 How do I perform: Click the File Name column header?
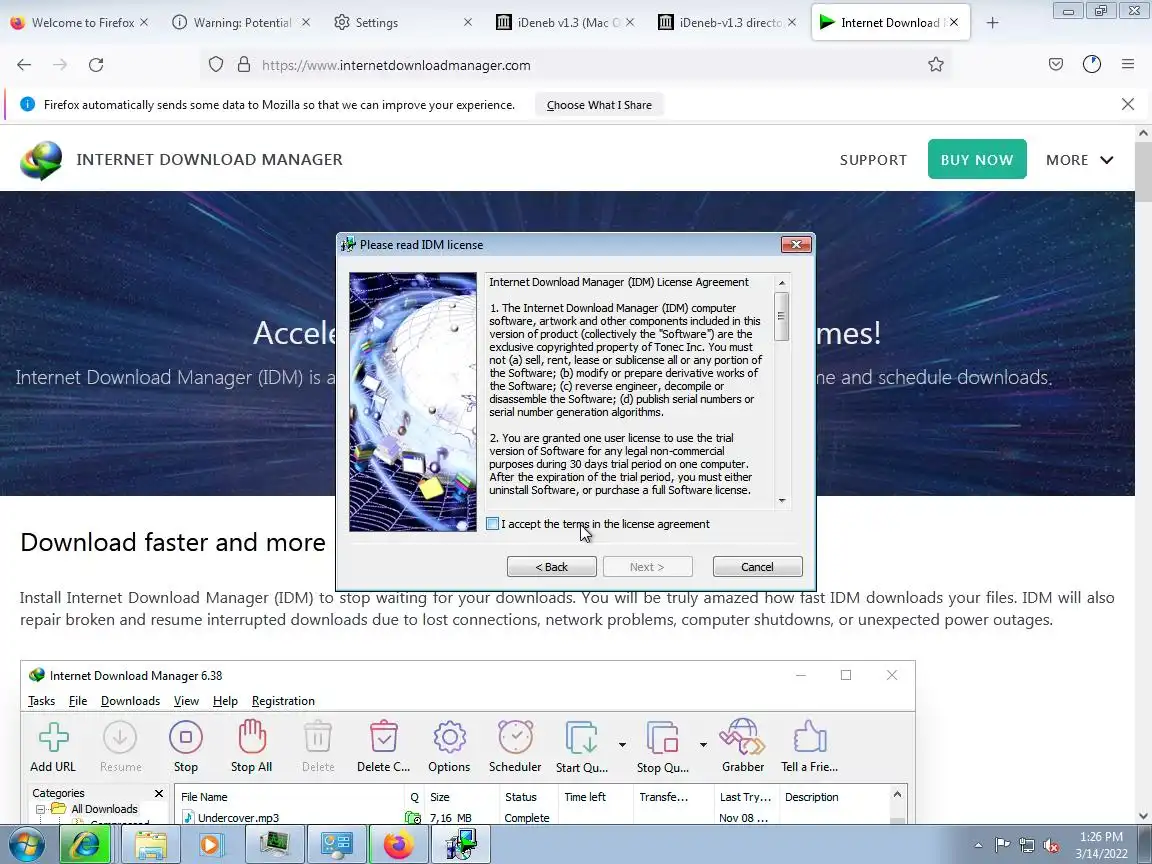click(289, 797)
